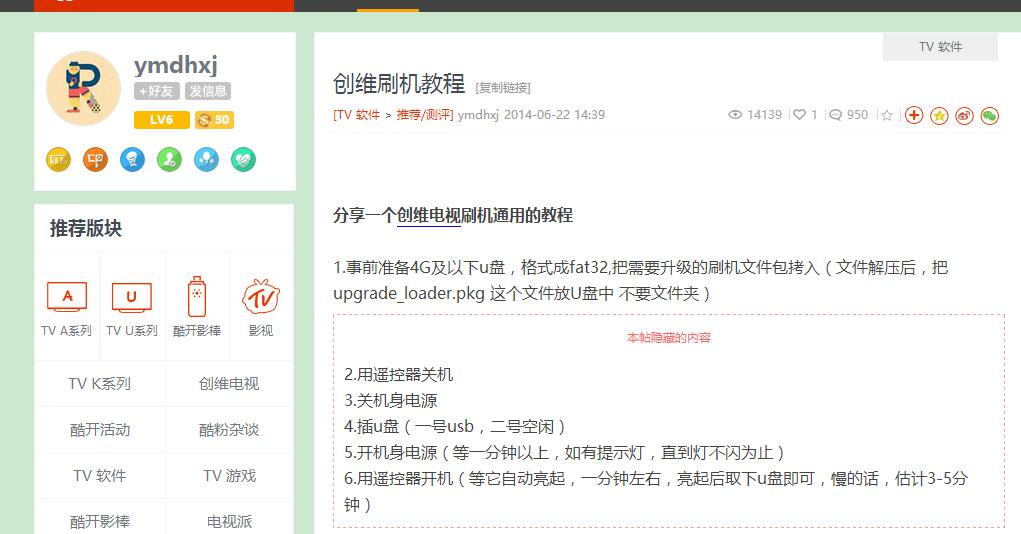The image size is (1021, 534).
Task: Click the 创维电视 underlined keyword link
Action: coord(428,216)
